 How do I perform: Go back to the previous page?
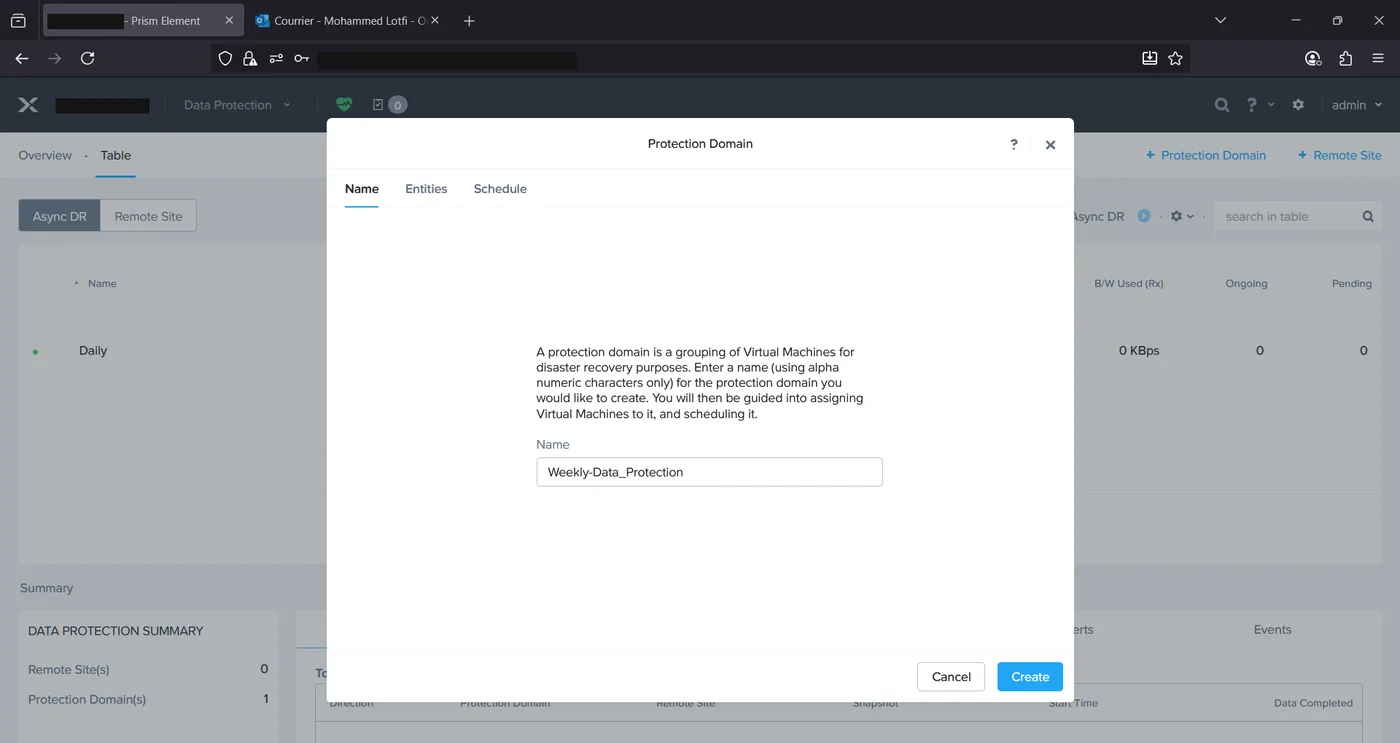[x=22, y=59]
